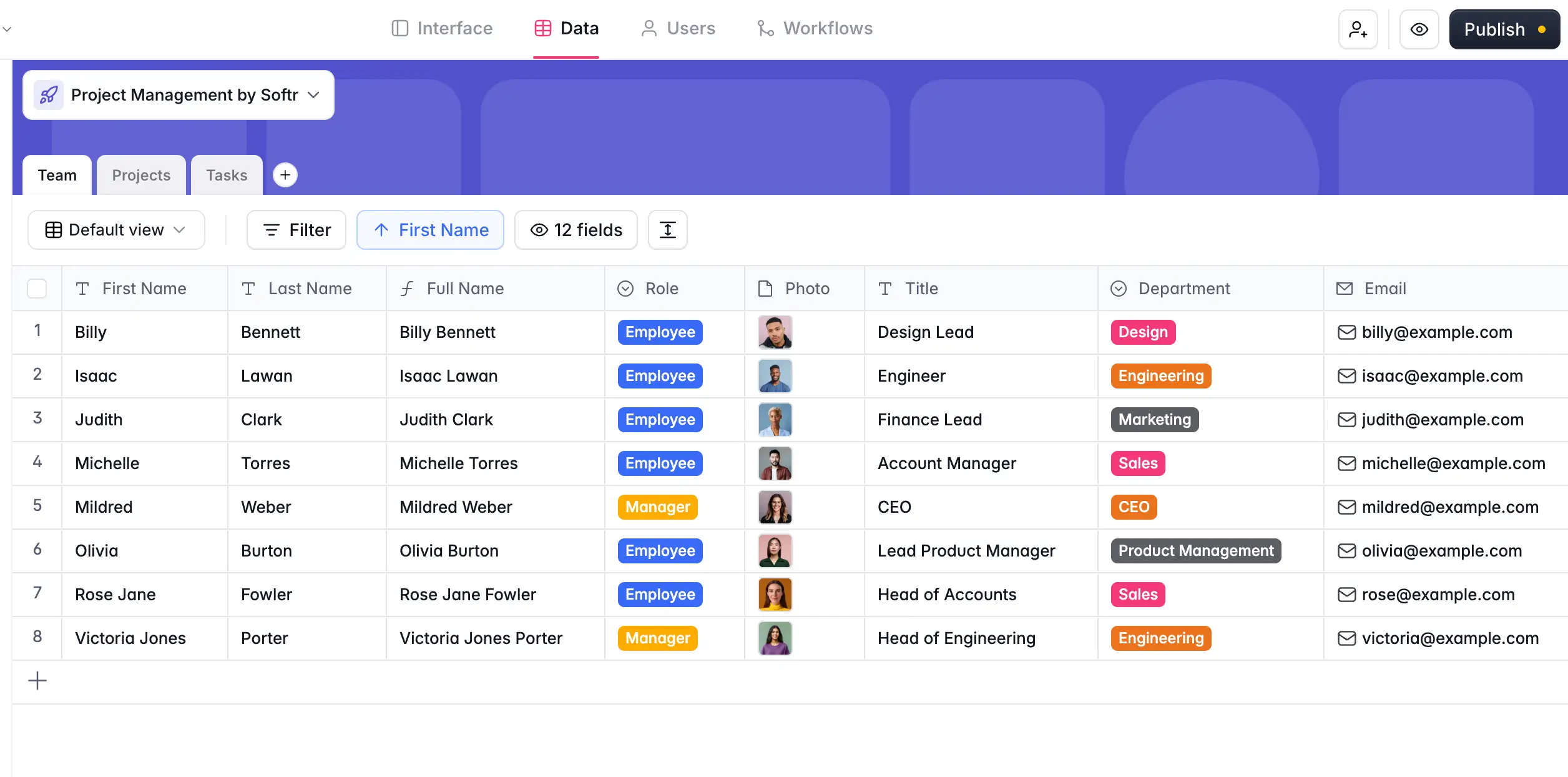Open the preview eye toggle near Publish

(1419, 29)
